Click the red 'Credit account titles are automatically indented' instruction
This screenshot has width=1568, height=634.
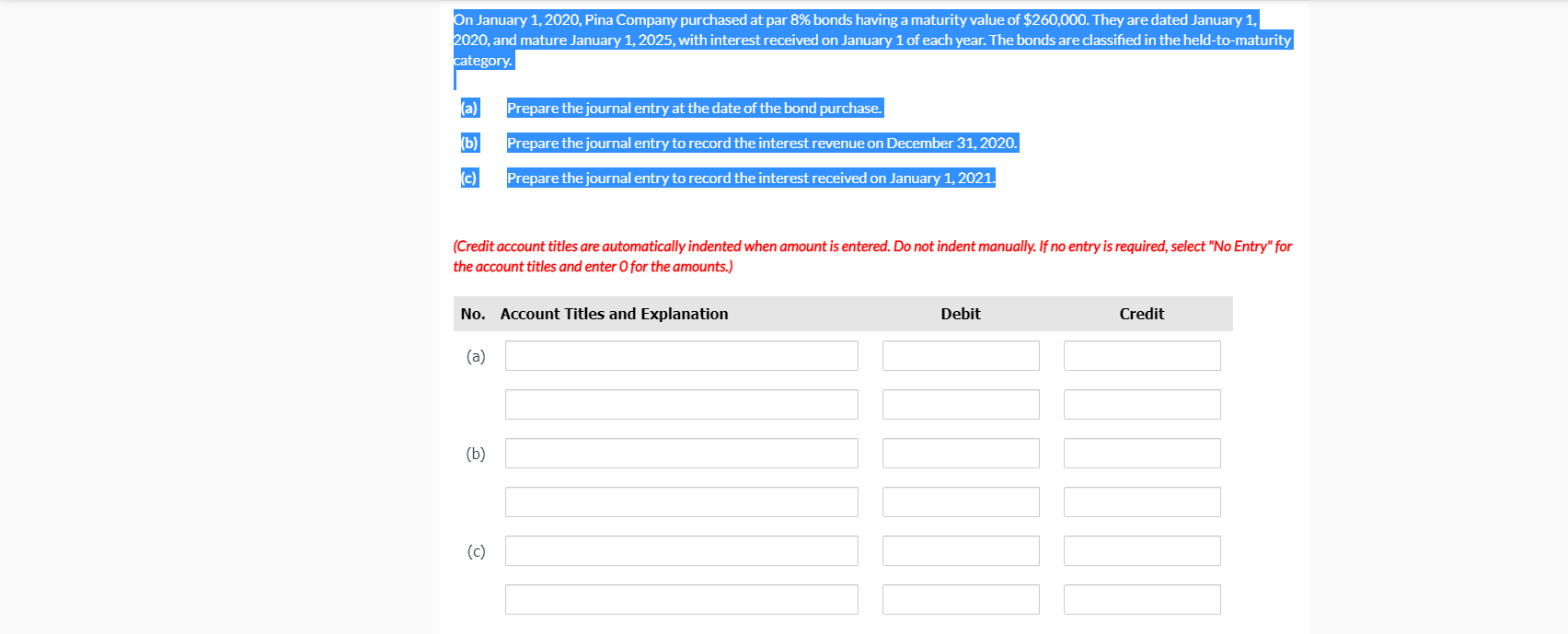click(x=872, y=256)
